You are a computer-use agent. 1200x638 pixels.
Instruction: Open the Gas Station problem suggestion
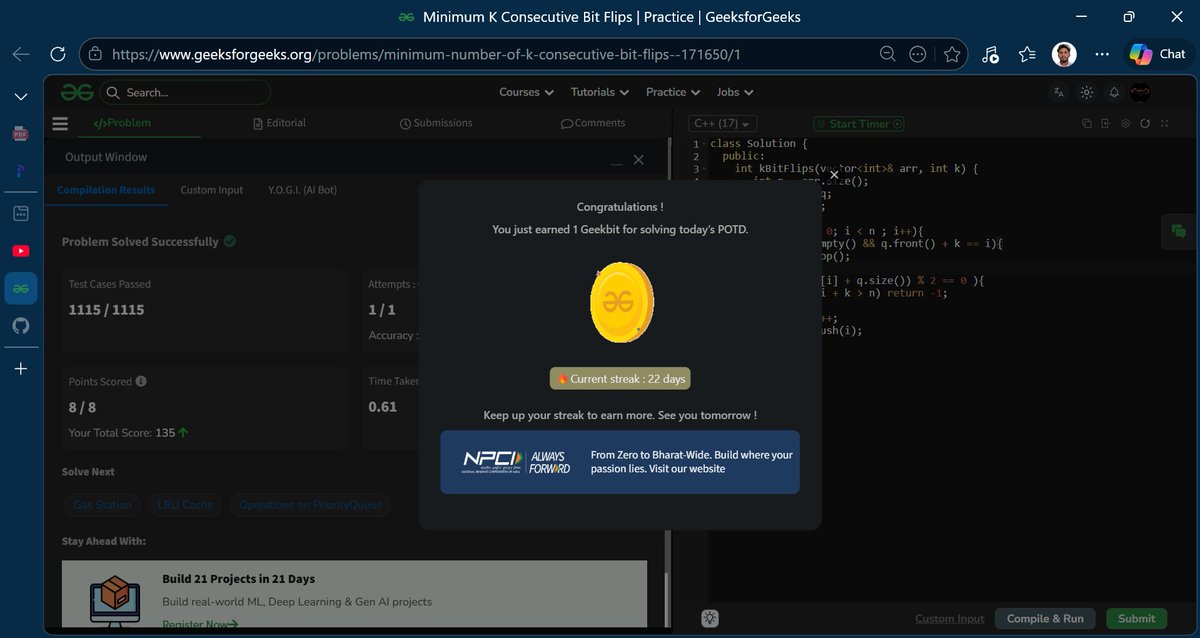[x=102, y=505]
